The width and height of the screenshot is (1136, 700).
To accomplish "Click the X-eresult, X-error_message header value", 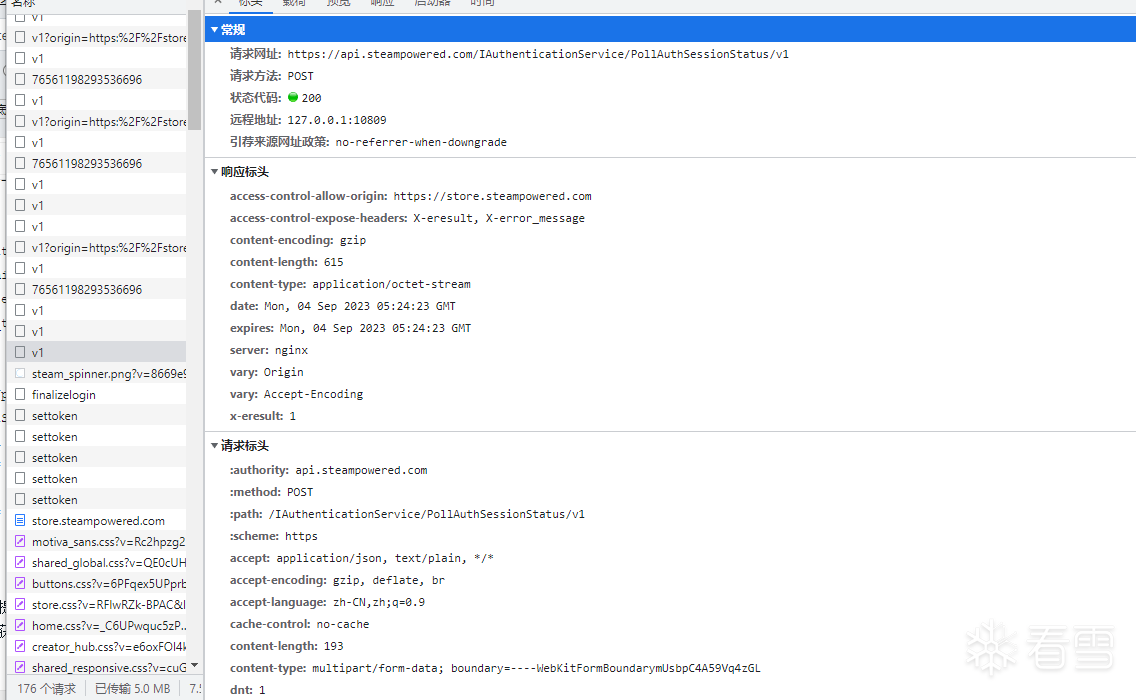I will click(x=498, y=218).
